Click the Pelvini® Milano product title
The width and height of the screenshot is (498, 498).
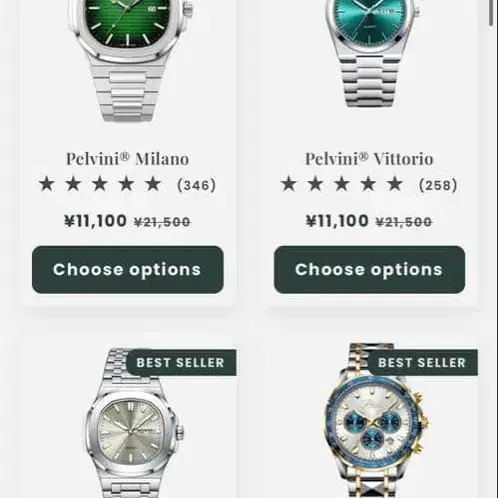click(x=127, y=159)
